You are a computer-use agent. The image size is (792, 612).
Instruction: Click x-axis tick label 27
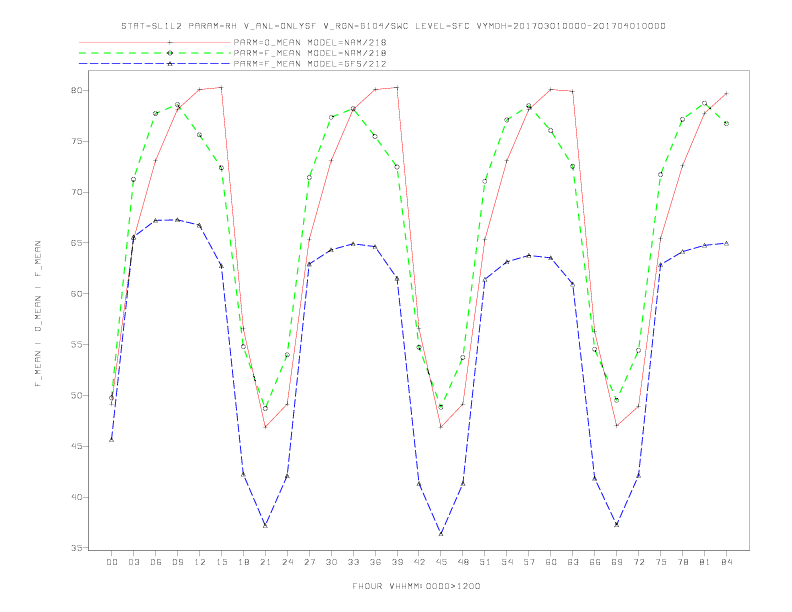point(310,562)
